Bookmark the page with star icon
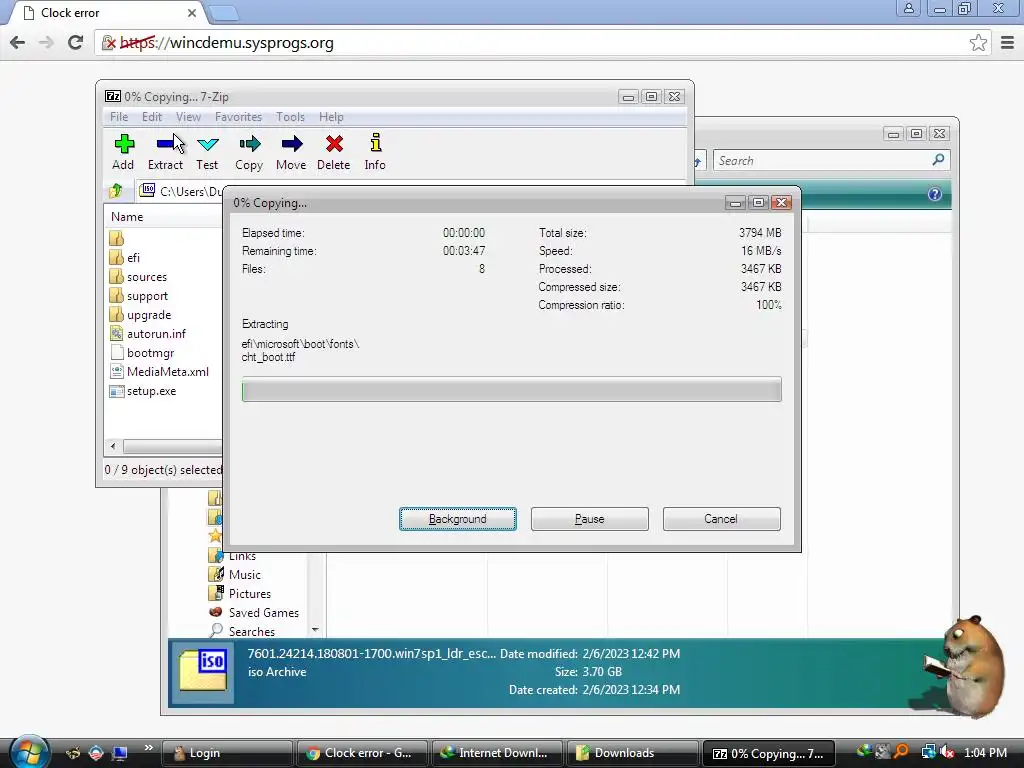 (x=978, y=43)
